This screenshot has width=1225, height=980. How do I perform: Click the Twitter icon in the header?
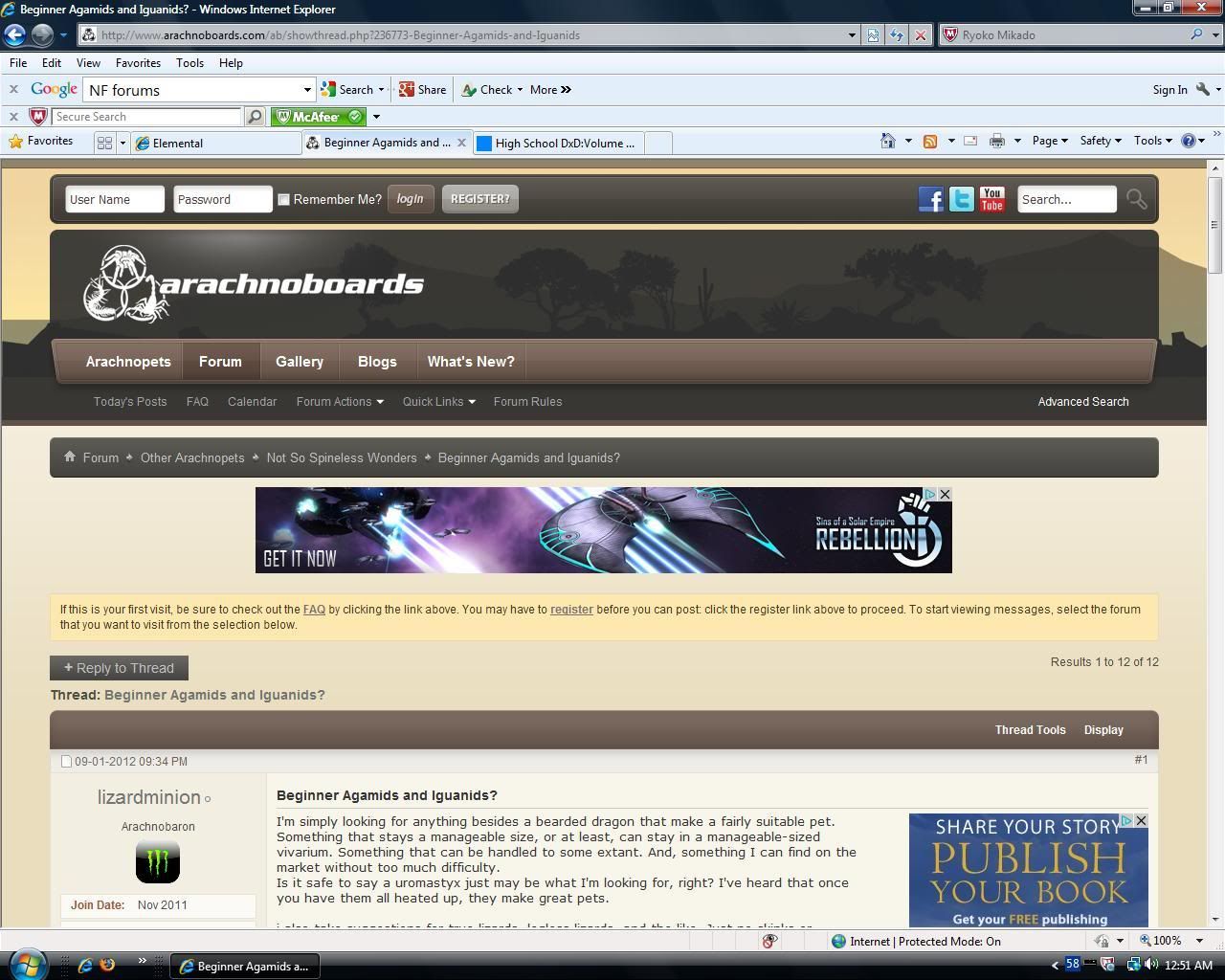click(x=962, y=199)
